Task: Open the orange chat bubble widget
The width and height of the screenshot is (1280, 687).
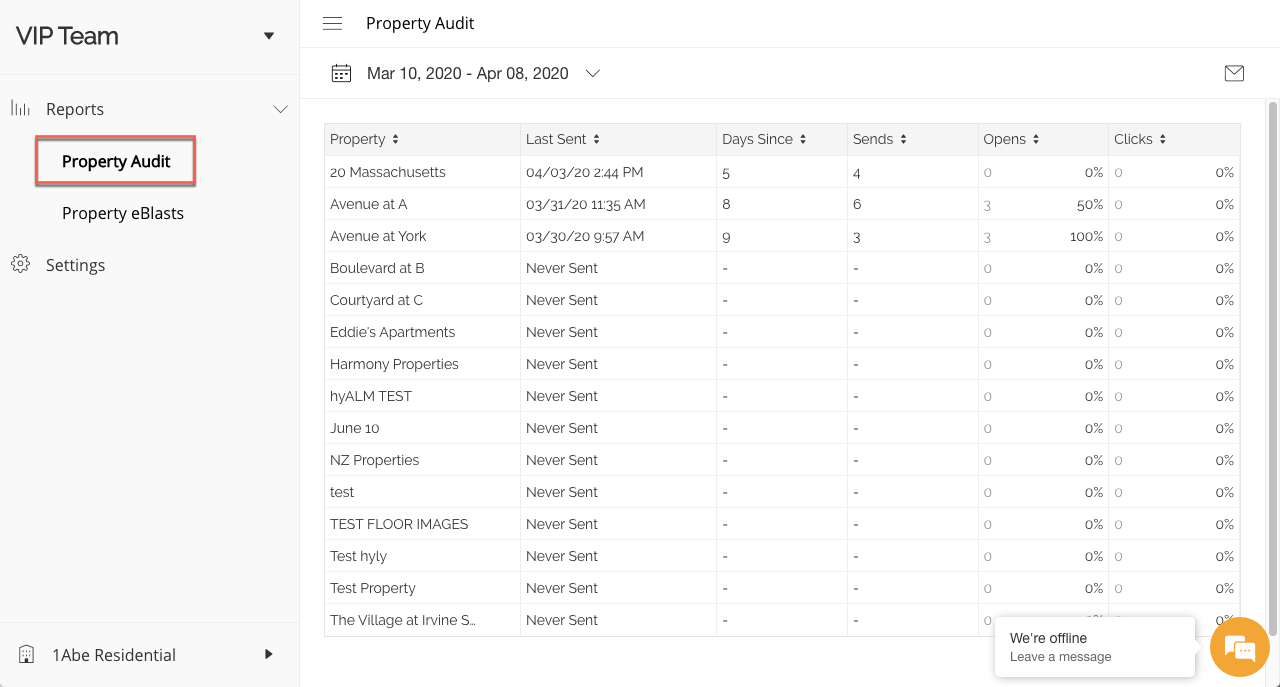Action: tap(1239, 648)
